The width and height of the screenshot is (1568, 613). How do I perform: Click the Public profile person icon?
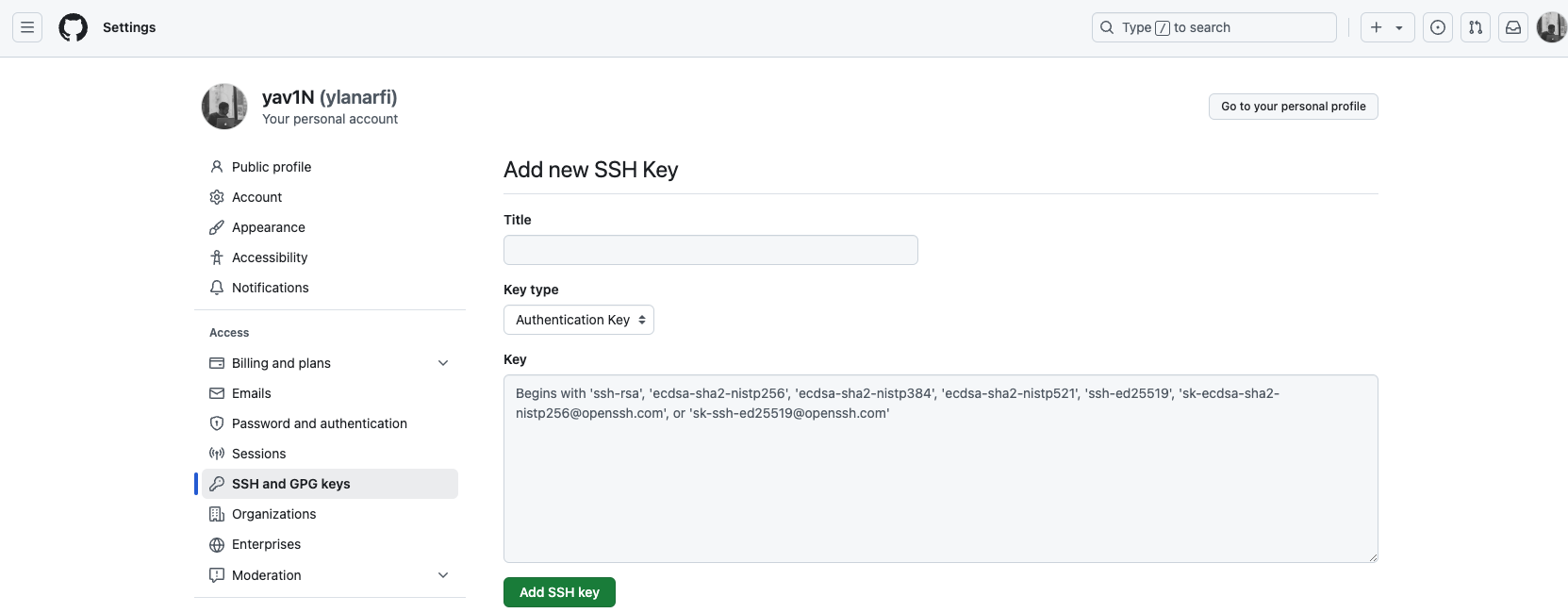(x=217, y=166)
